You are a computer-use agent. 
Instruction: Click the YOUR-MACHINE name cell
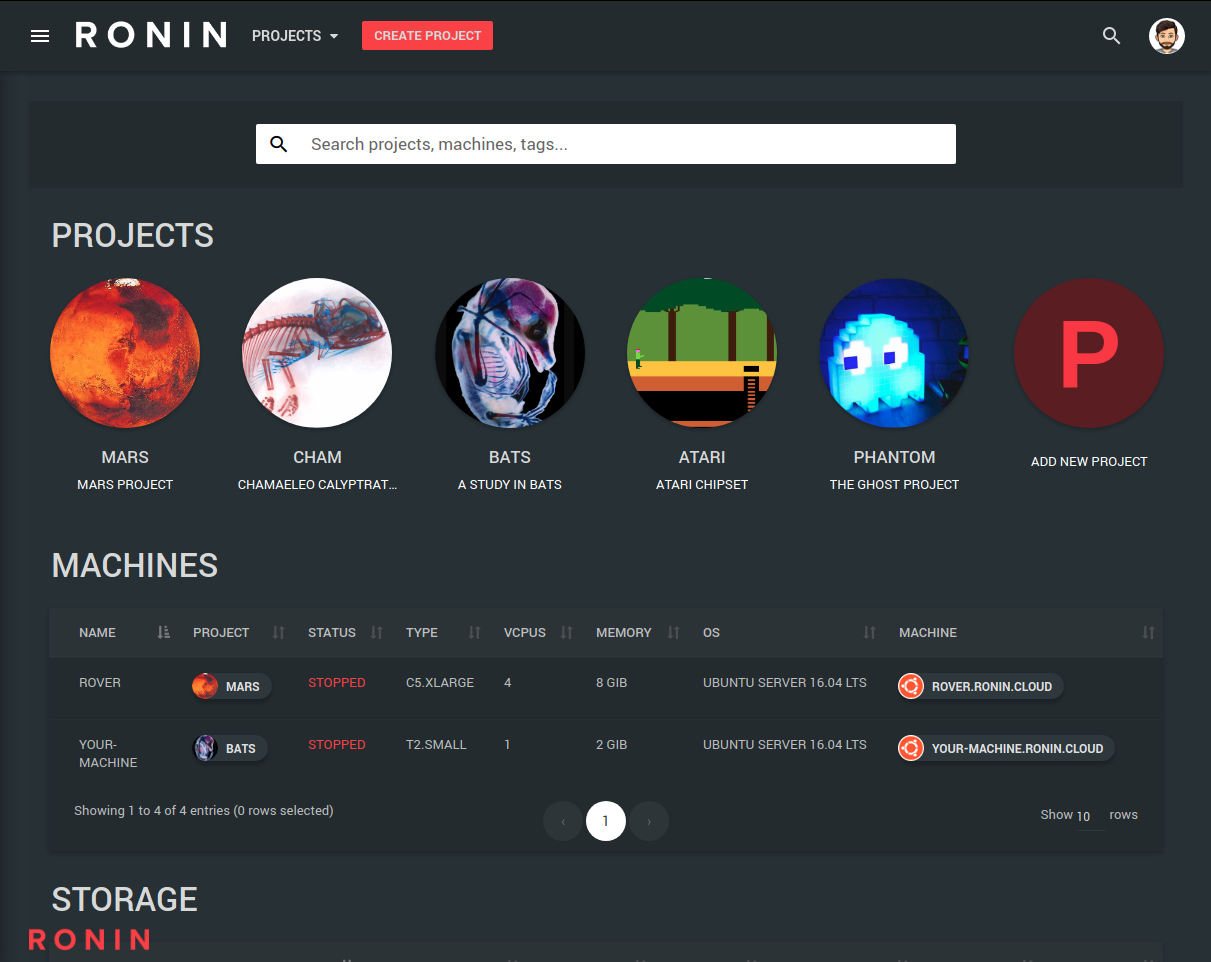coord(108,754)
